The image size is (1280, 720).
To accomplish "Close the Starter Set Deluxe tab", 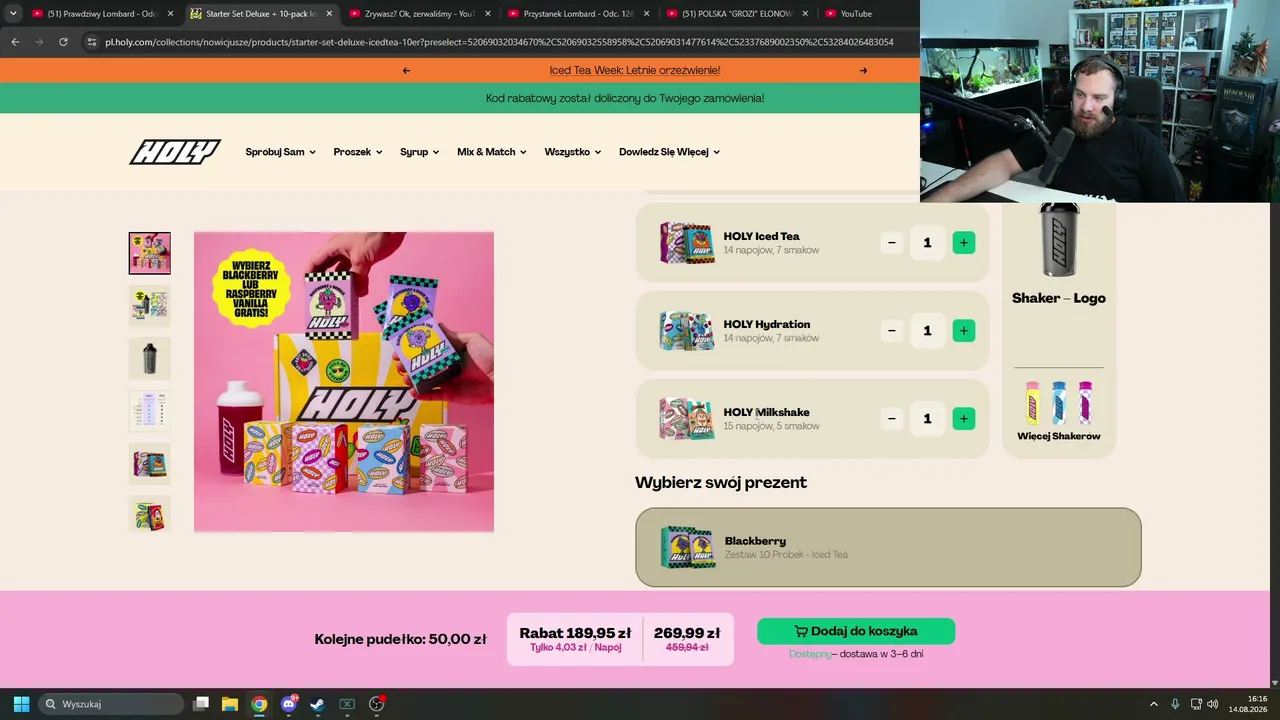I will point(329,14).
